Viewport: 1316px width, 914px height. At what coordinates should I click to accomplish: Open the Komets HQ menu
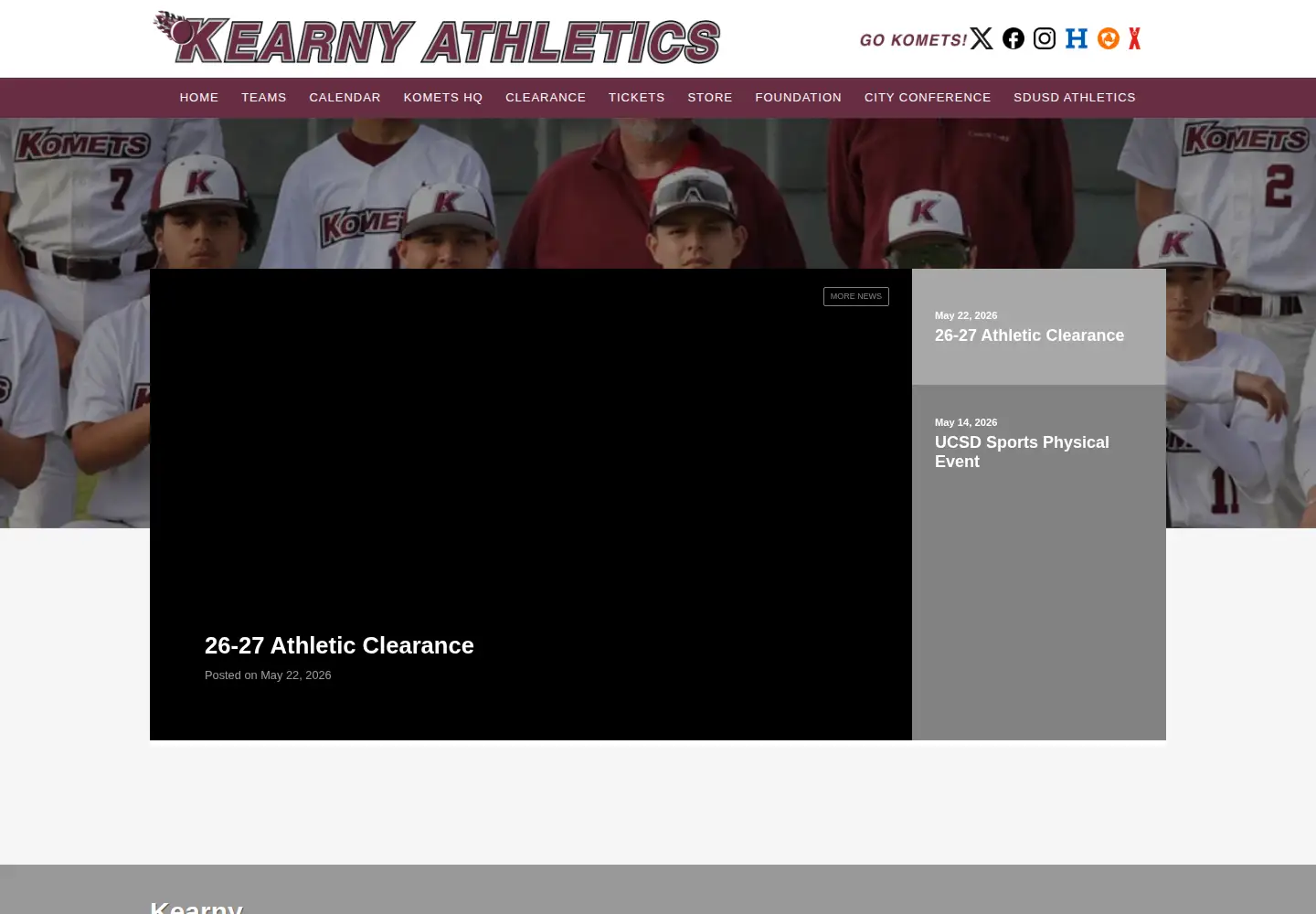point(443,98)
